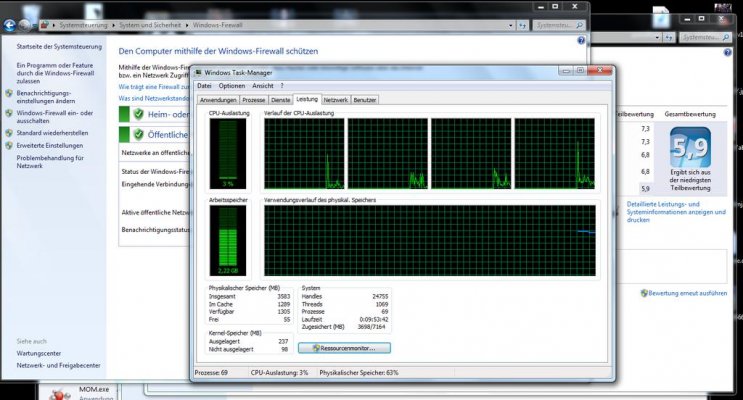This screenshot has height=400, width=743.
Task: Open Detaillierte Leistungs- und Systeminformationen link
Action: tap(676, 212)
